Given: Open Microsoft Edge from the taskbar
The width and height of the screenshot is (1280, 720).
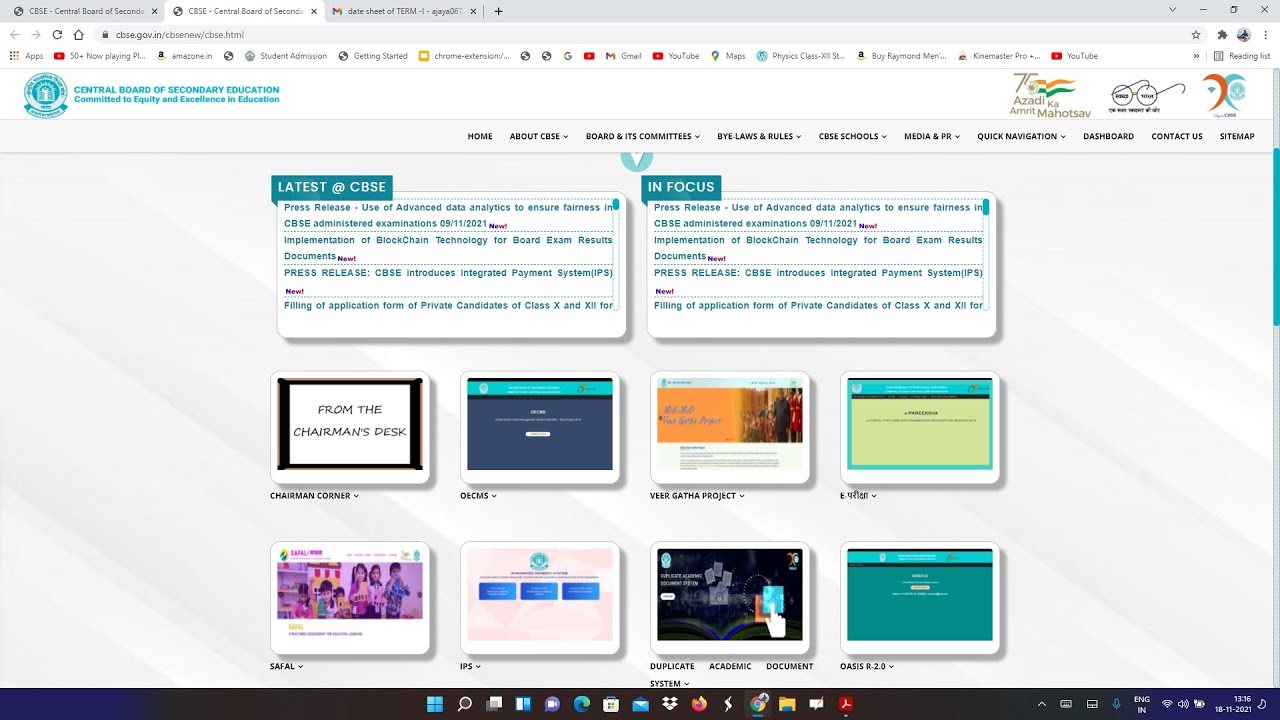Looking at the screenshot, I should click(582, 704).
